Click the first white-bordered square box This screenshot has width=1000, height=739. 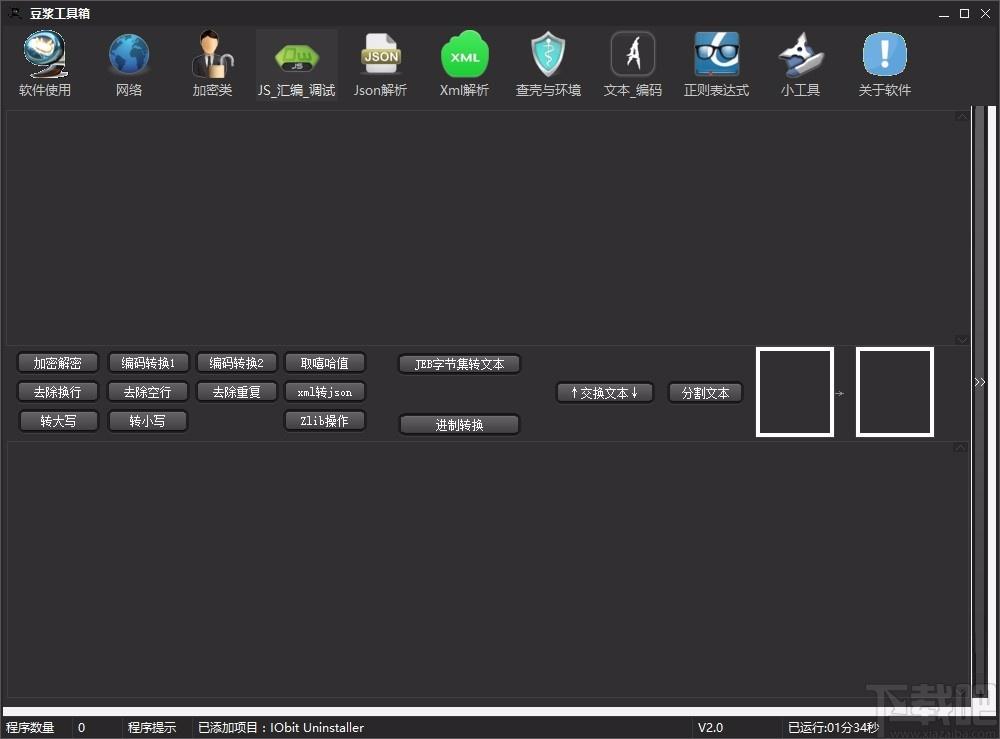795,392
